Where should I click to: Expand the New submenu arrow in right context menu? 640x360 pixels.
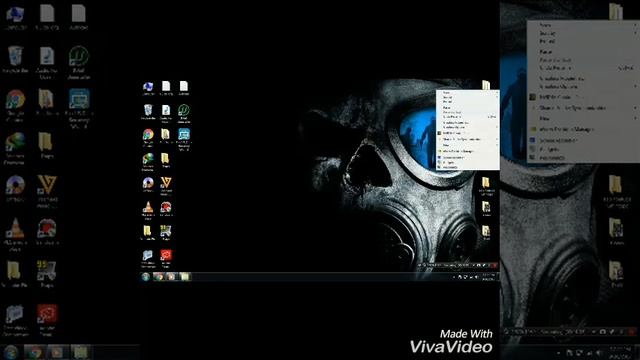coord(636,118)
